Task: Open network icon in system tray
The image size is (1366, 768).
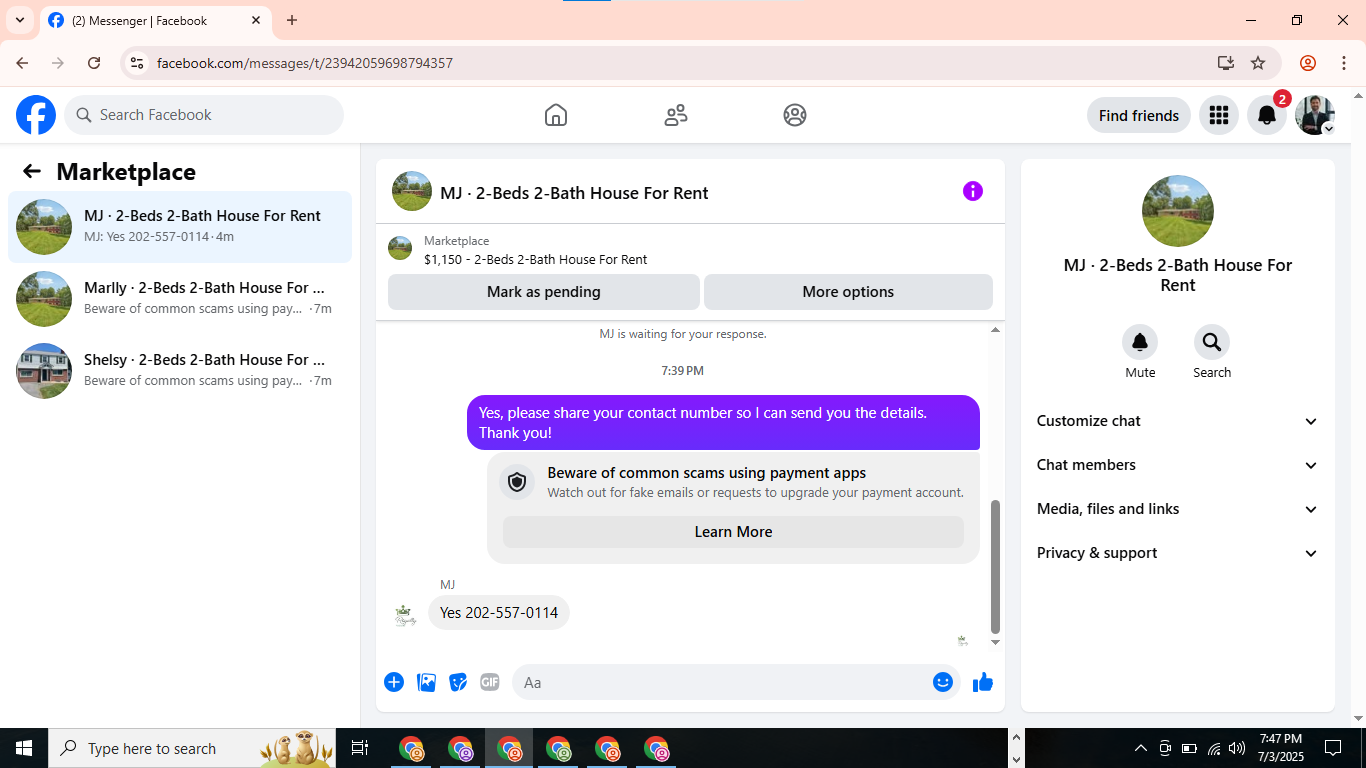Action: (x=1213, y=748)
